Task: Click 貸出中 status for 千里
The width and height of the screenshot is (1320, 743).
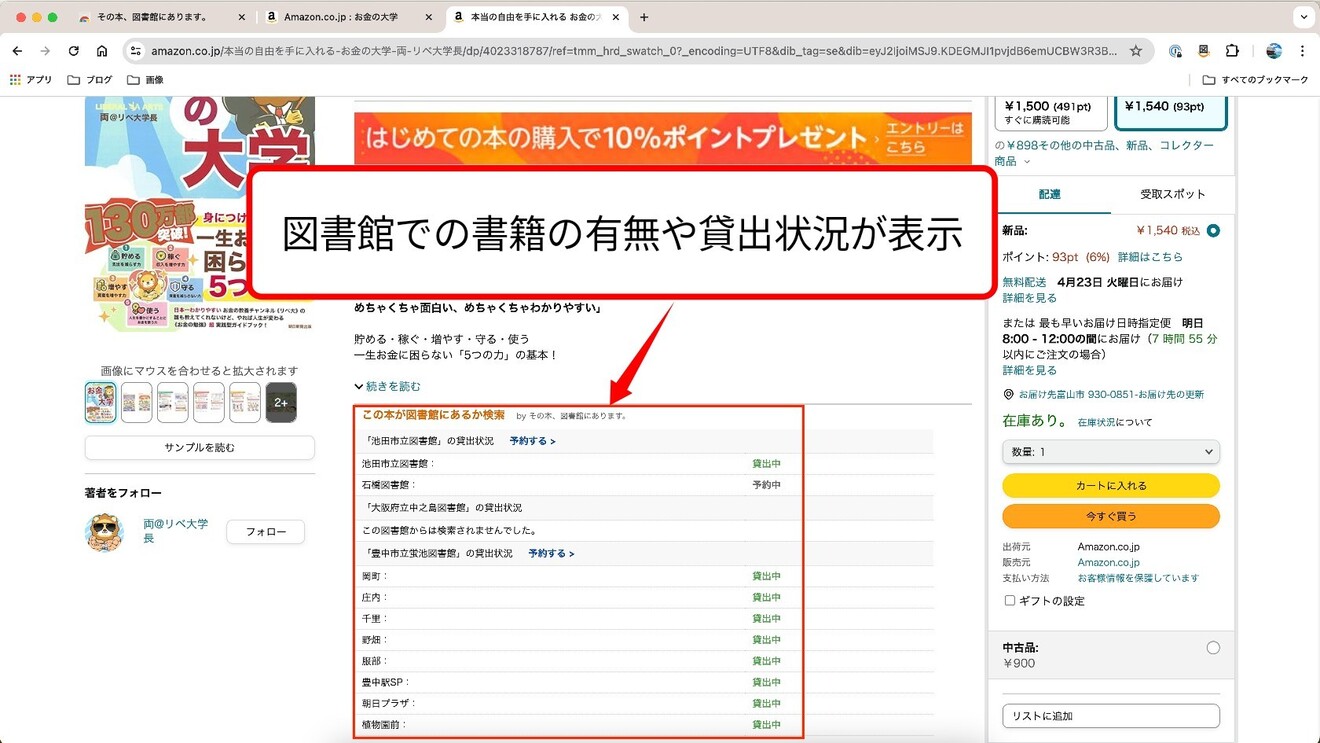Action: pos(766,619)
